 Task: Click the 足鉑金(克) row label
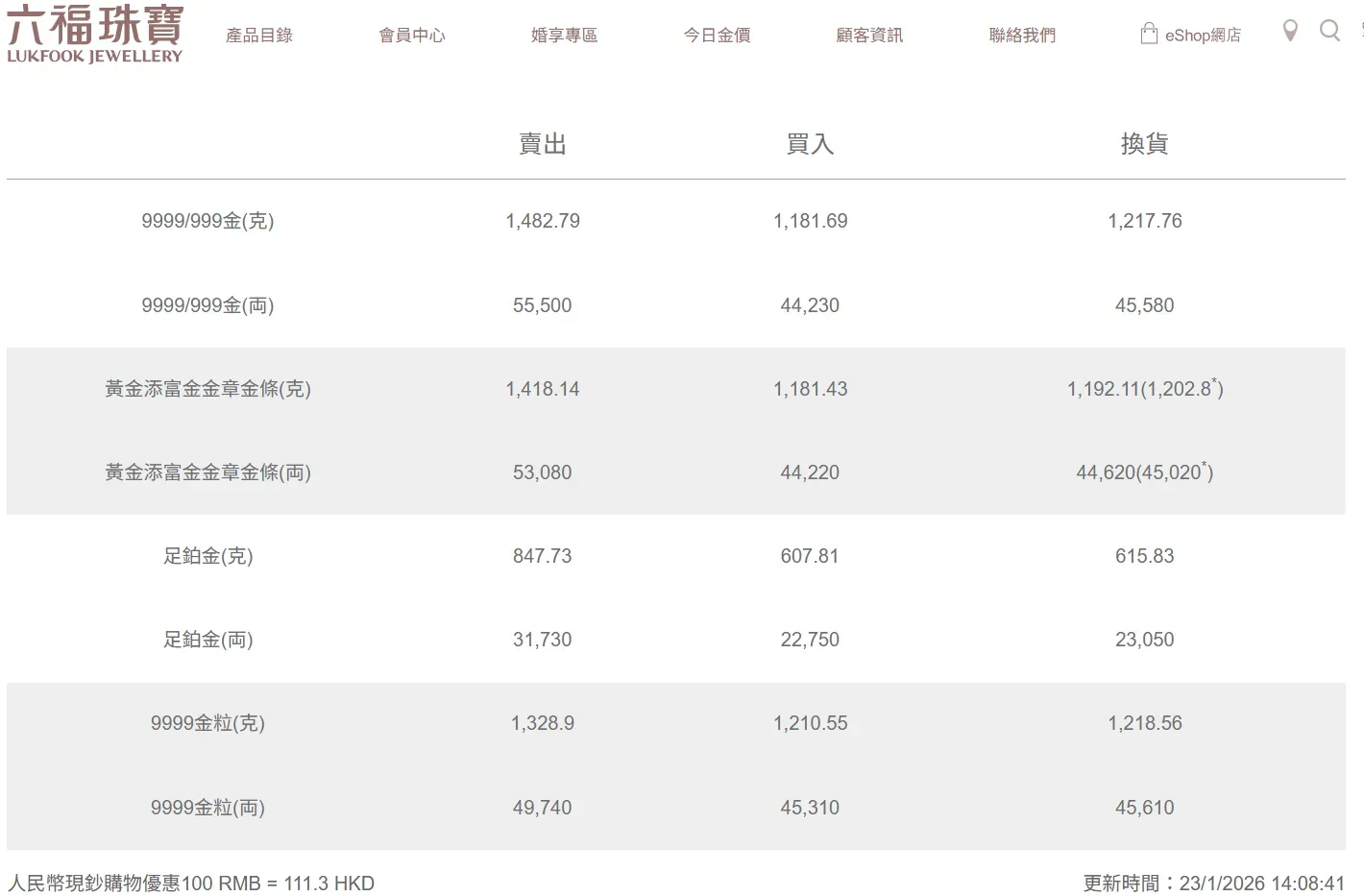[207, 555]
